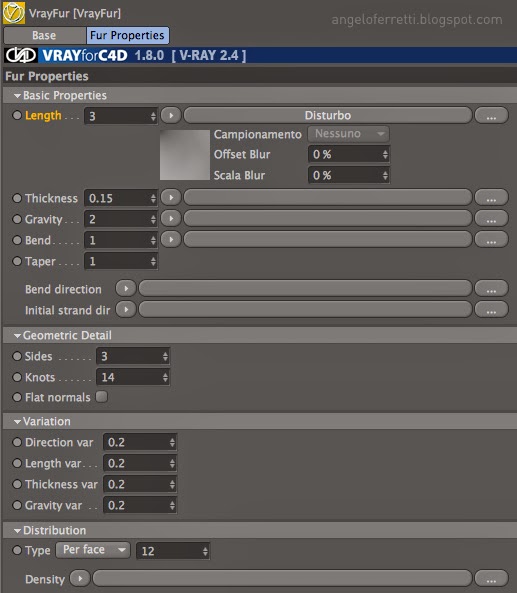
Task: Click the Gravity ellipsis browse button
Action: coord(491,219)
